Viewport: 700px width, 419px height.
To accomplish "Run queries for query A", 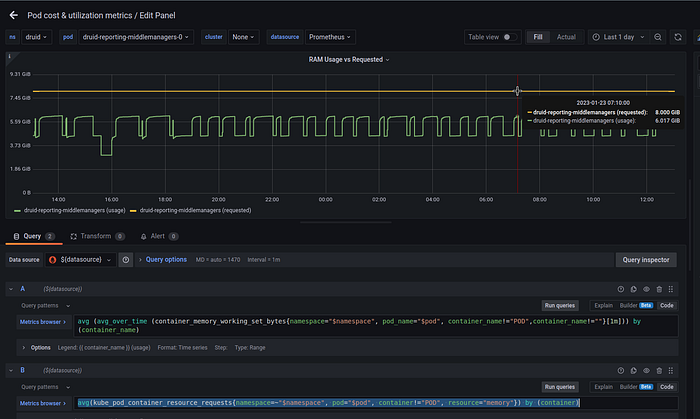I will [560, 306].
